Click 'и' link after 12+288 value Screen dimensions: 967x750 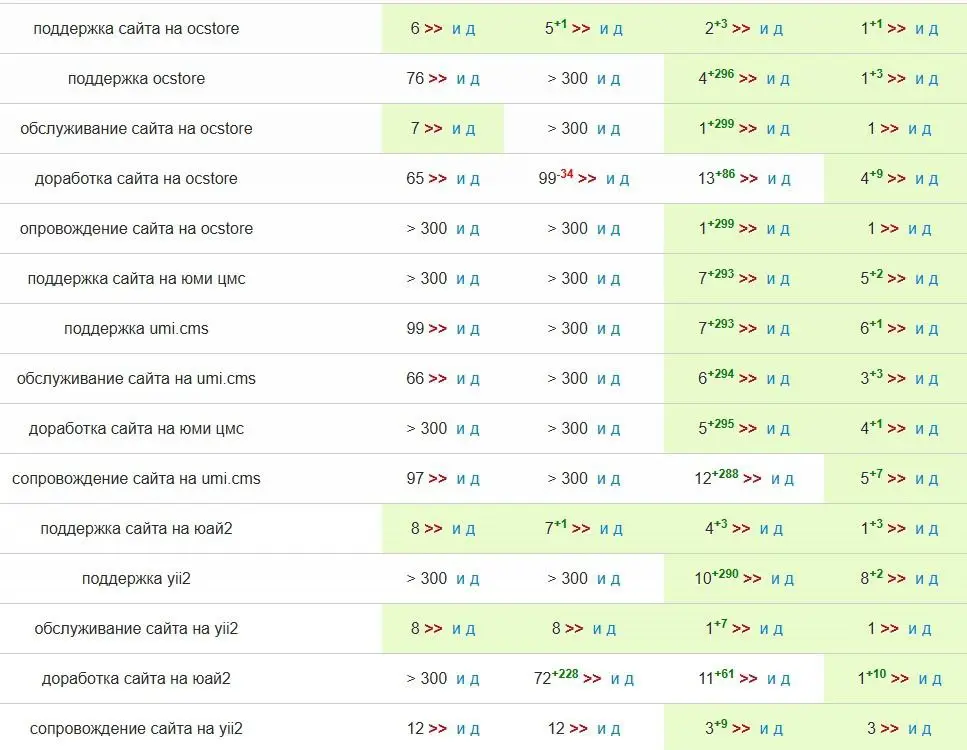(775, 479)
